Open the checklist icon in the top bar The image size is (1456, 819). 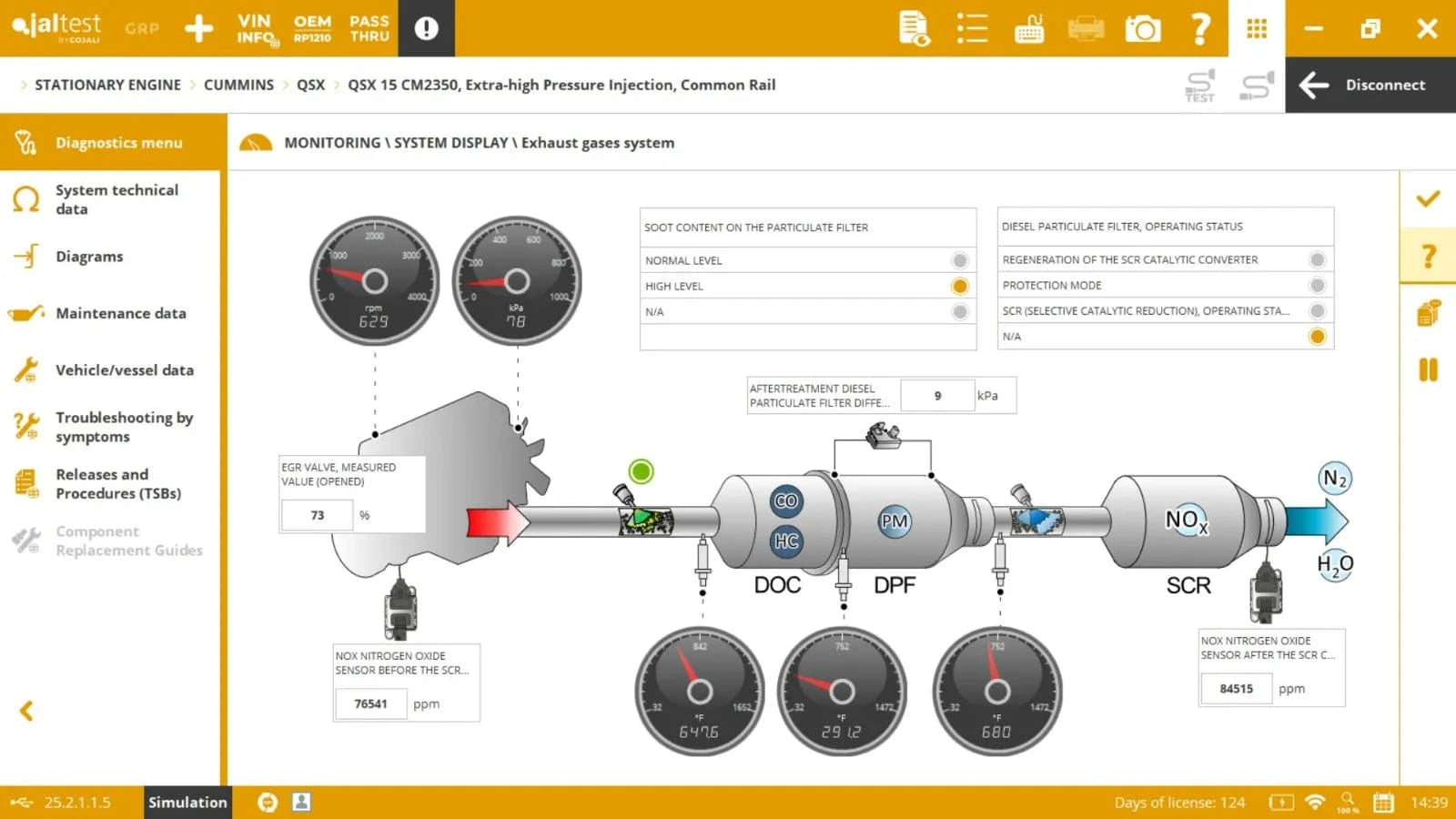tap(972, 28)
